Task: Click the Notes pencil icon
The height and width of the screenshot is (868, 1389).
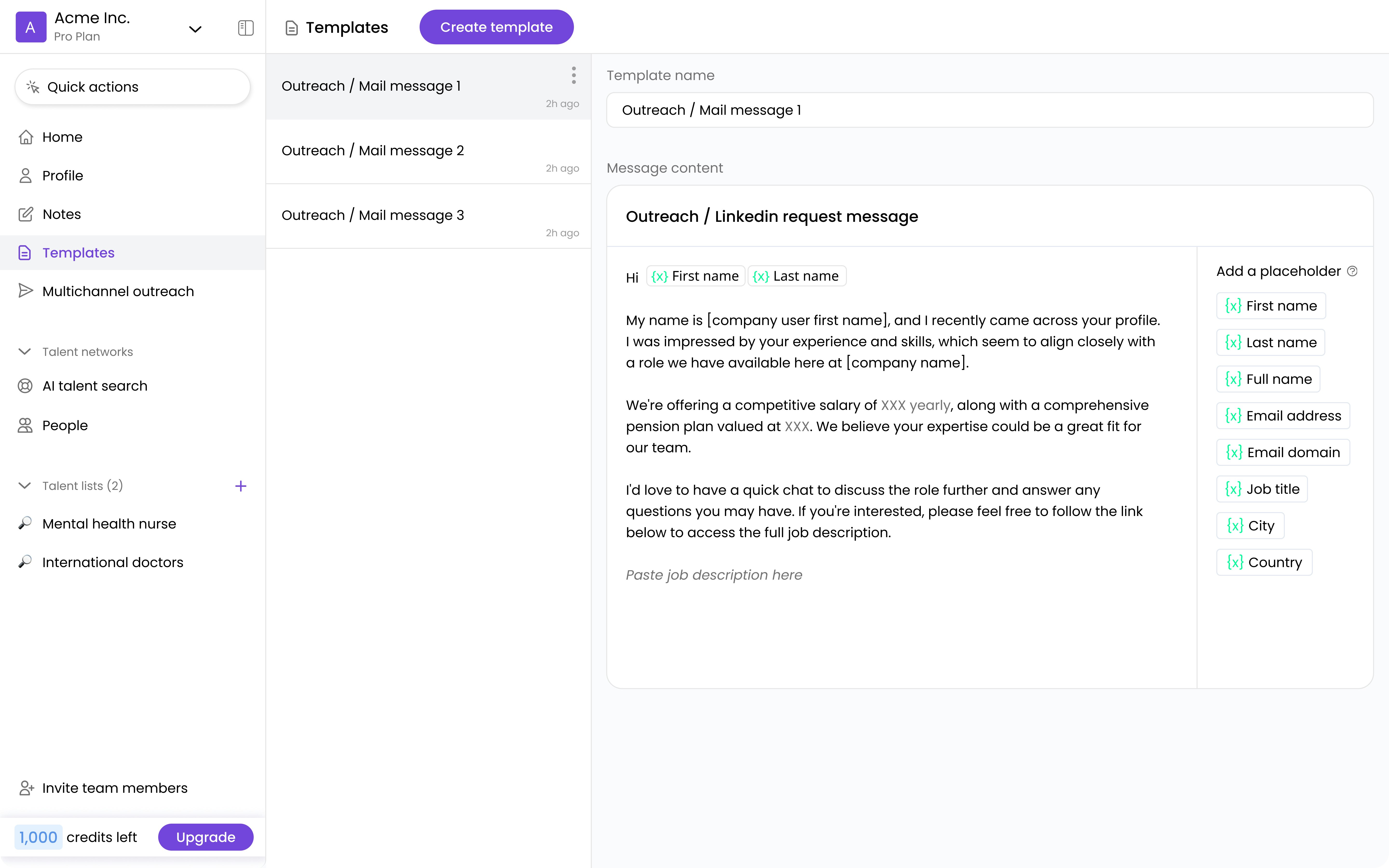Action: pyautogui.click(x=25, y=214)
